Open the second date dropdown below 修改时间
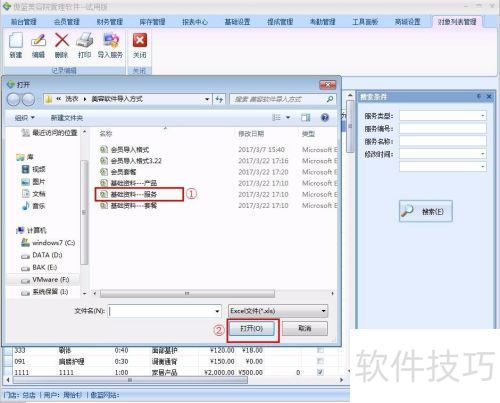Viewport: 500px width, 403px height. 482,166
